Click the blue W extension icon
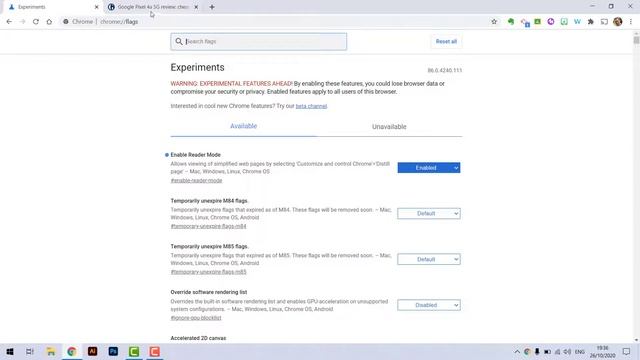This screenshot has width=640, height=360. [577, 22]
